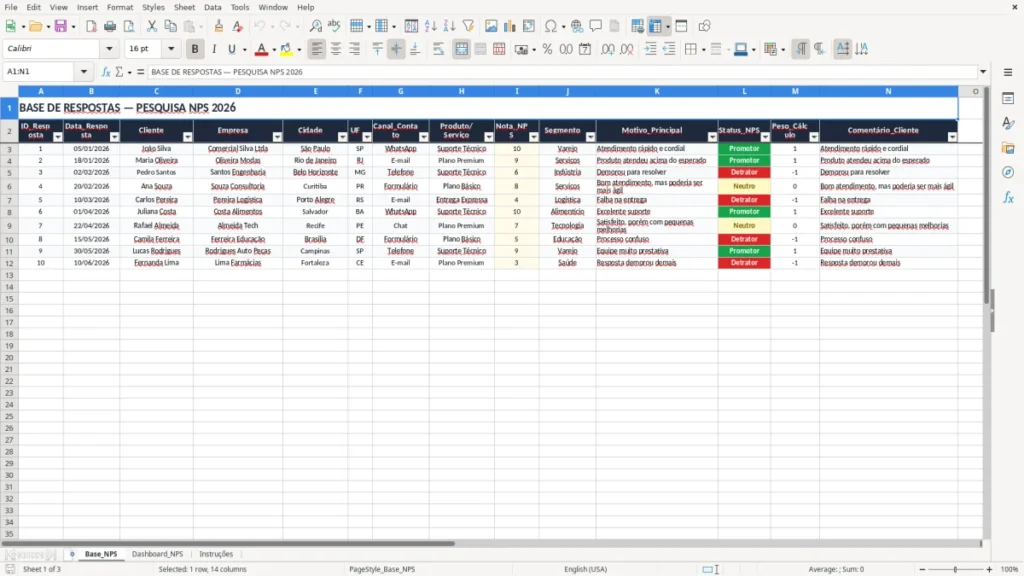The image size is (1024, 576).
Task: Click the AutoFilter funnel icon
Action: click(x=468, y=26)
